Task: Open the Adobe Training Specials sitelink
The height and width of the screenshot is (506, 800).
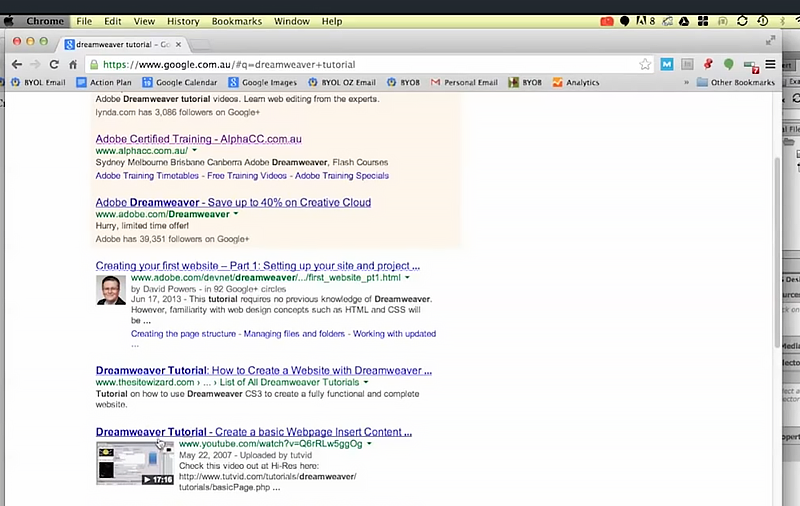Action: 342,175
